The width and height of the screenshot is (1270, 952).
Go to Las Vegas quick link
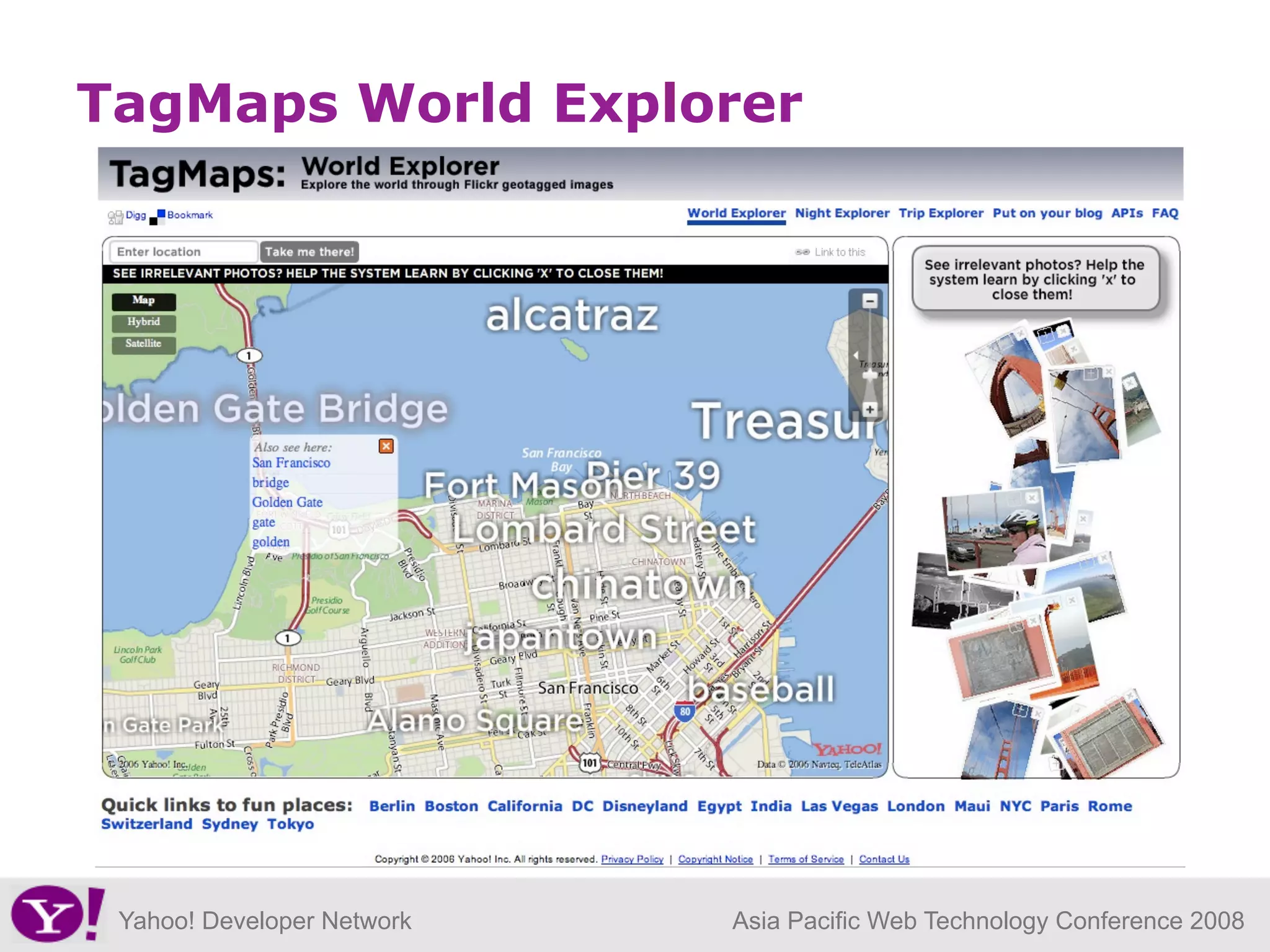tap(839, 806)
